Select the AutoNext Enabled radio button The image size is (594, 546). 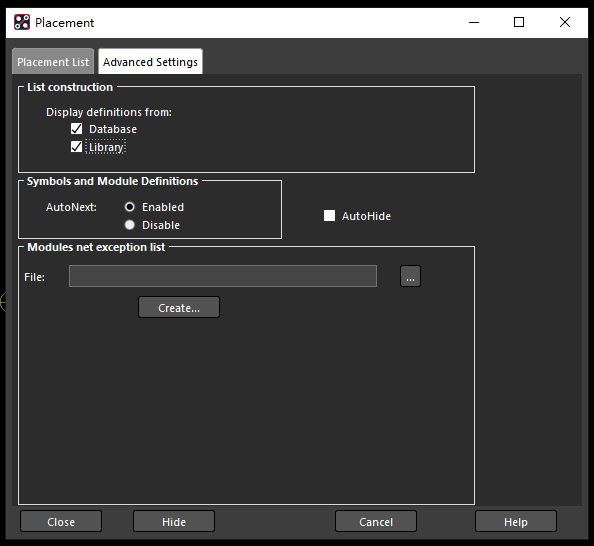(x=130, y=207)
